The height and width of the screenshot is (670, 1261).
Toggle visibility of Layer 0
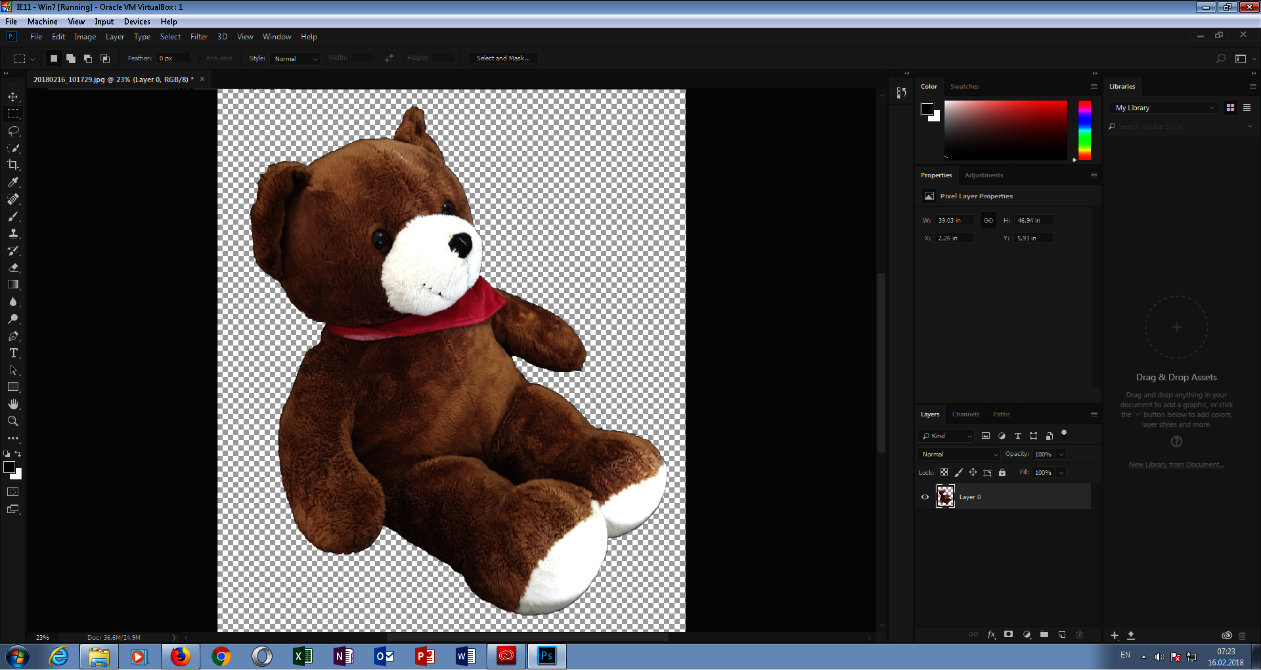click(925, 496)
